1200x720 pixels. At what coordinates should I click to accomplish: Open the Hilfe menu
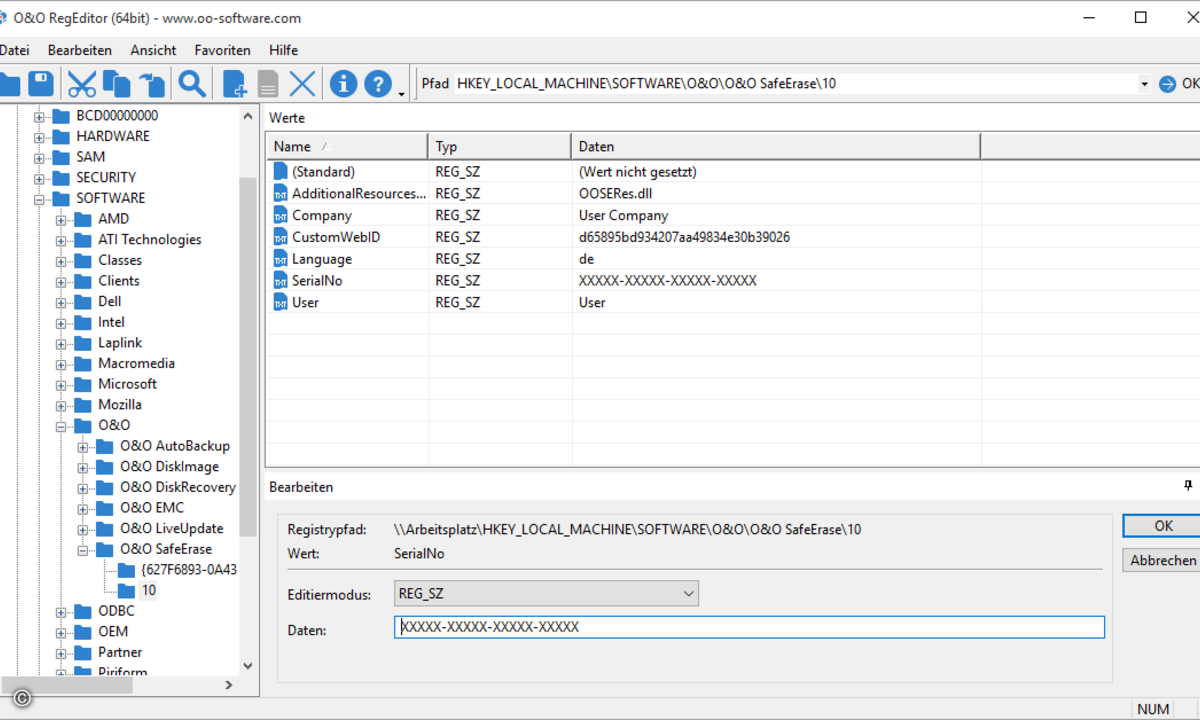[283, 50]
